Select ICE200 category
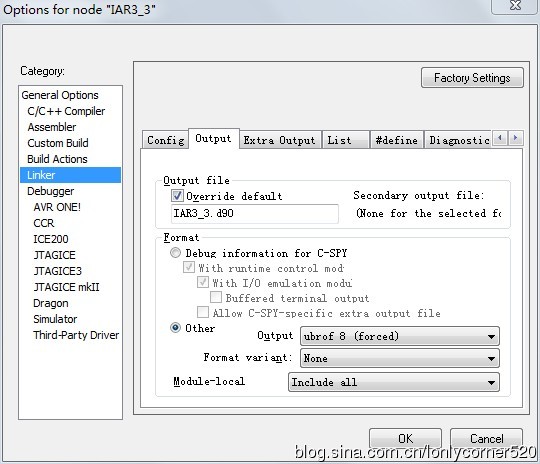Screen dimensions: 540x464 coord(51,239)
